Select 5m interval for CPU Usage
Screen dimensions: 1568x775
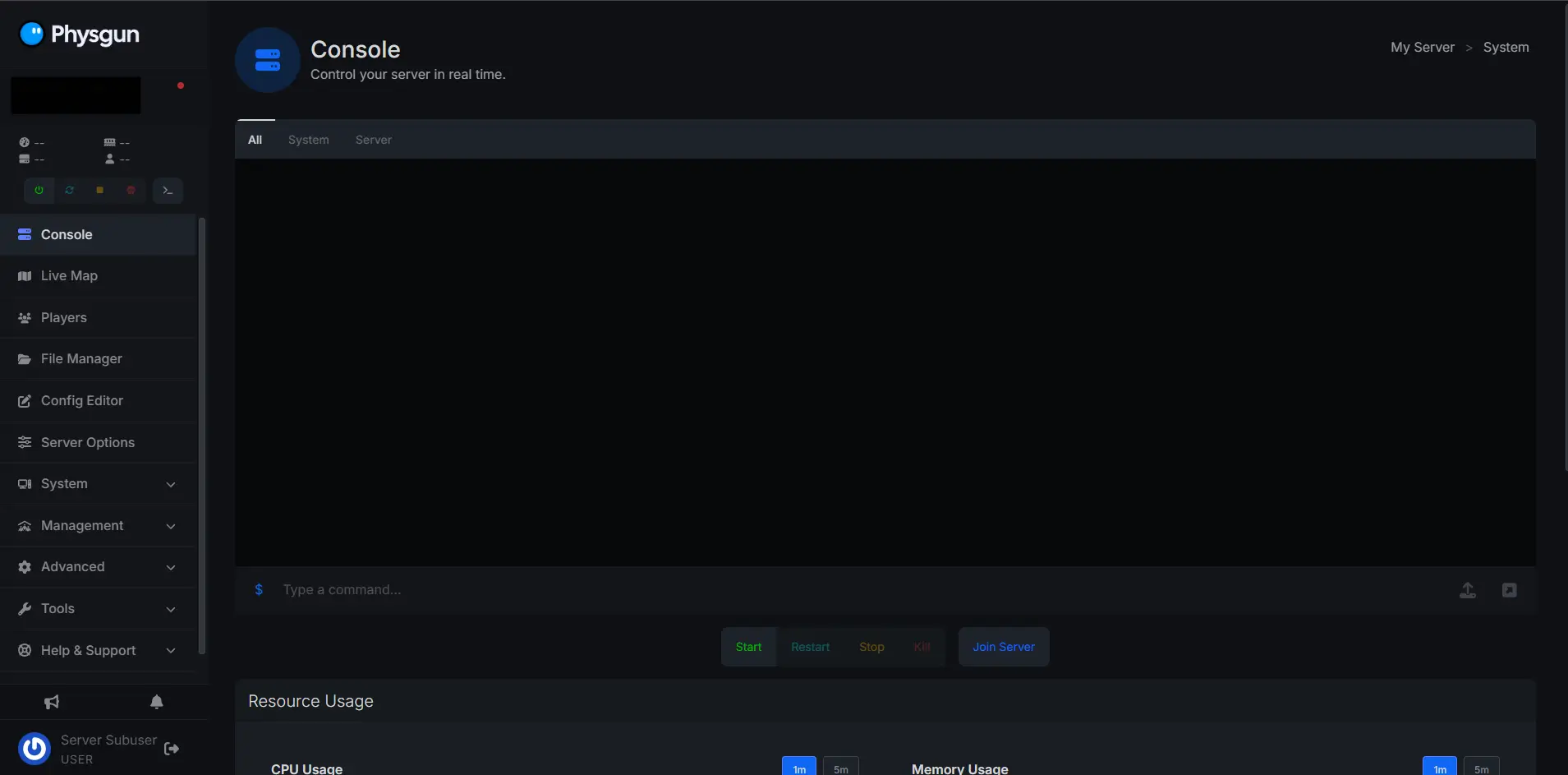pos(840,768)
